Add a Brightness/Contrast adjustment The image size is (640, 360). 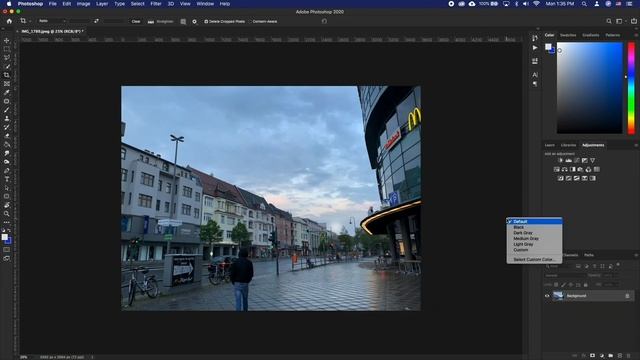point(560,160)
